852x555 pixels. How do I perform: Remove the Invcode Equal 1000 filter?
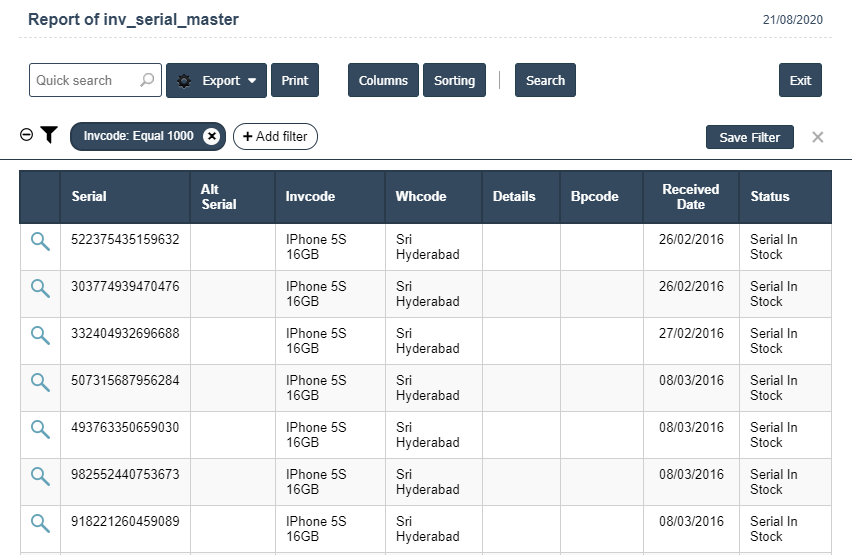click(x=211, y=136)
